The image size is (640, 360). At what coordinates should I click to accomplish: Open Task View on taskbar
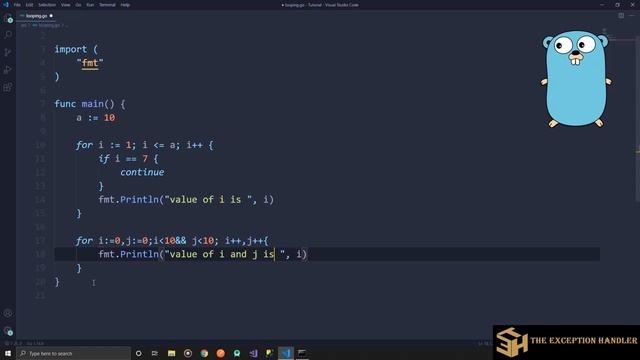click(155, 353)
